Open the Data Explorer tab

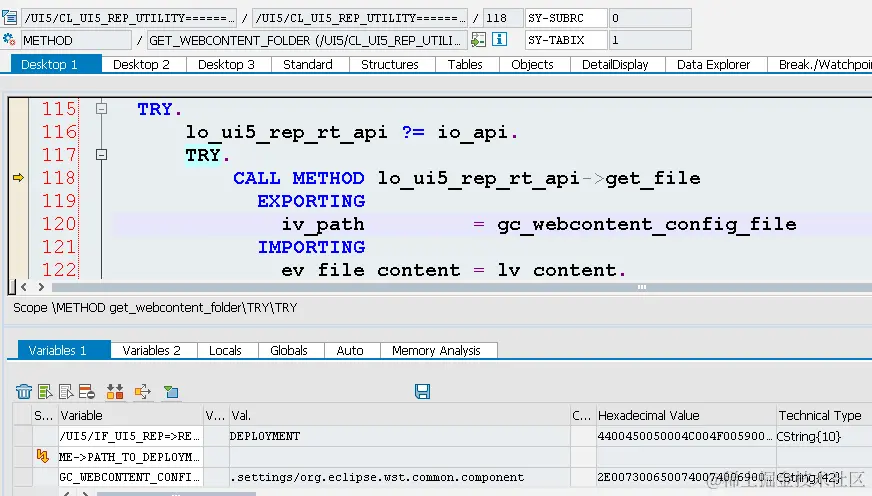coord(714,65)
